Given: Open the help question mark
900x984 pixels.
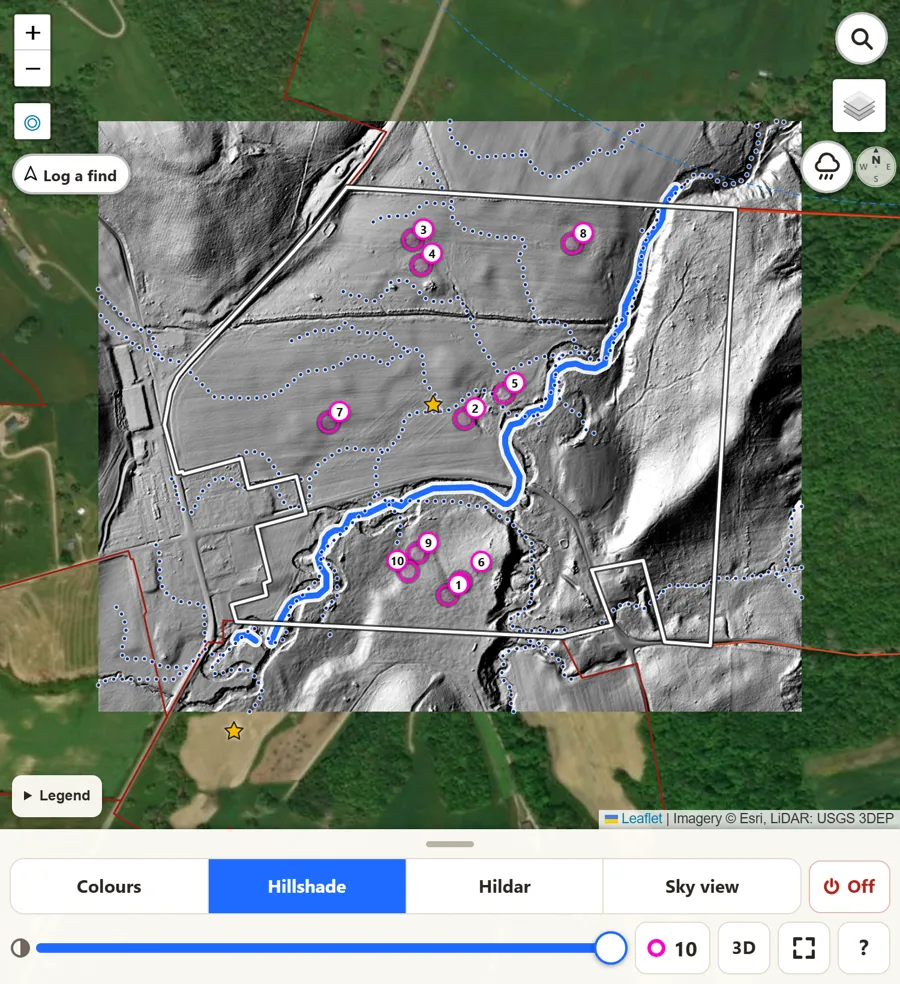Looking at the screenshot, I should click(864, 948).
